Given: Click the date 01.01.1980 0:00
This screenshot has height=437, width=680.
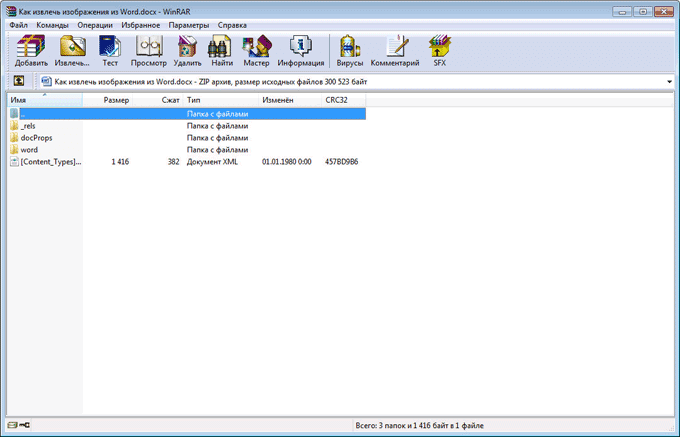Looking at the screenshot, I should pos(287,162).
